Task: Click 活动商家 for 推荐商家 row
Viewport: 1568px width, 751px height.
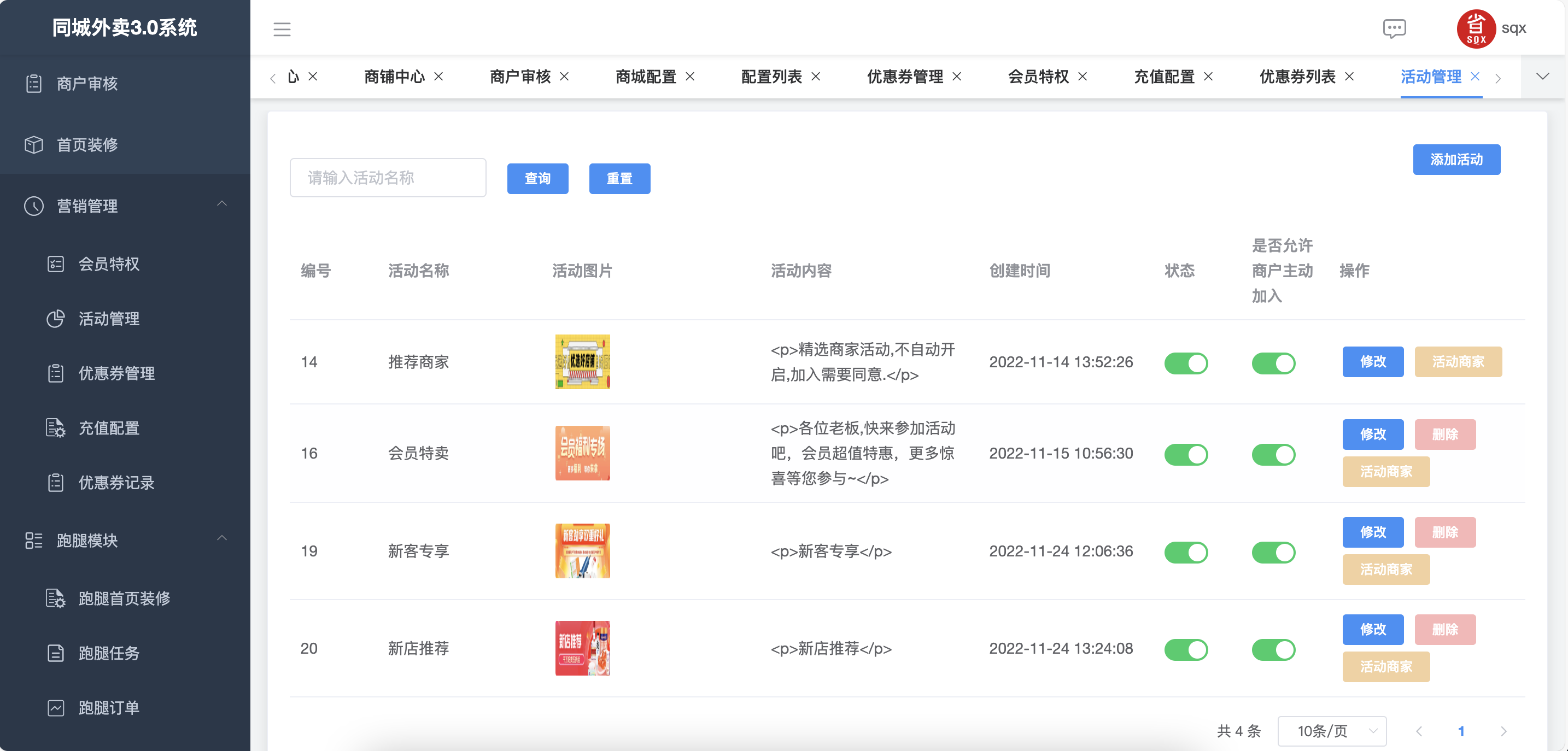Action: point(1458,361)
